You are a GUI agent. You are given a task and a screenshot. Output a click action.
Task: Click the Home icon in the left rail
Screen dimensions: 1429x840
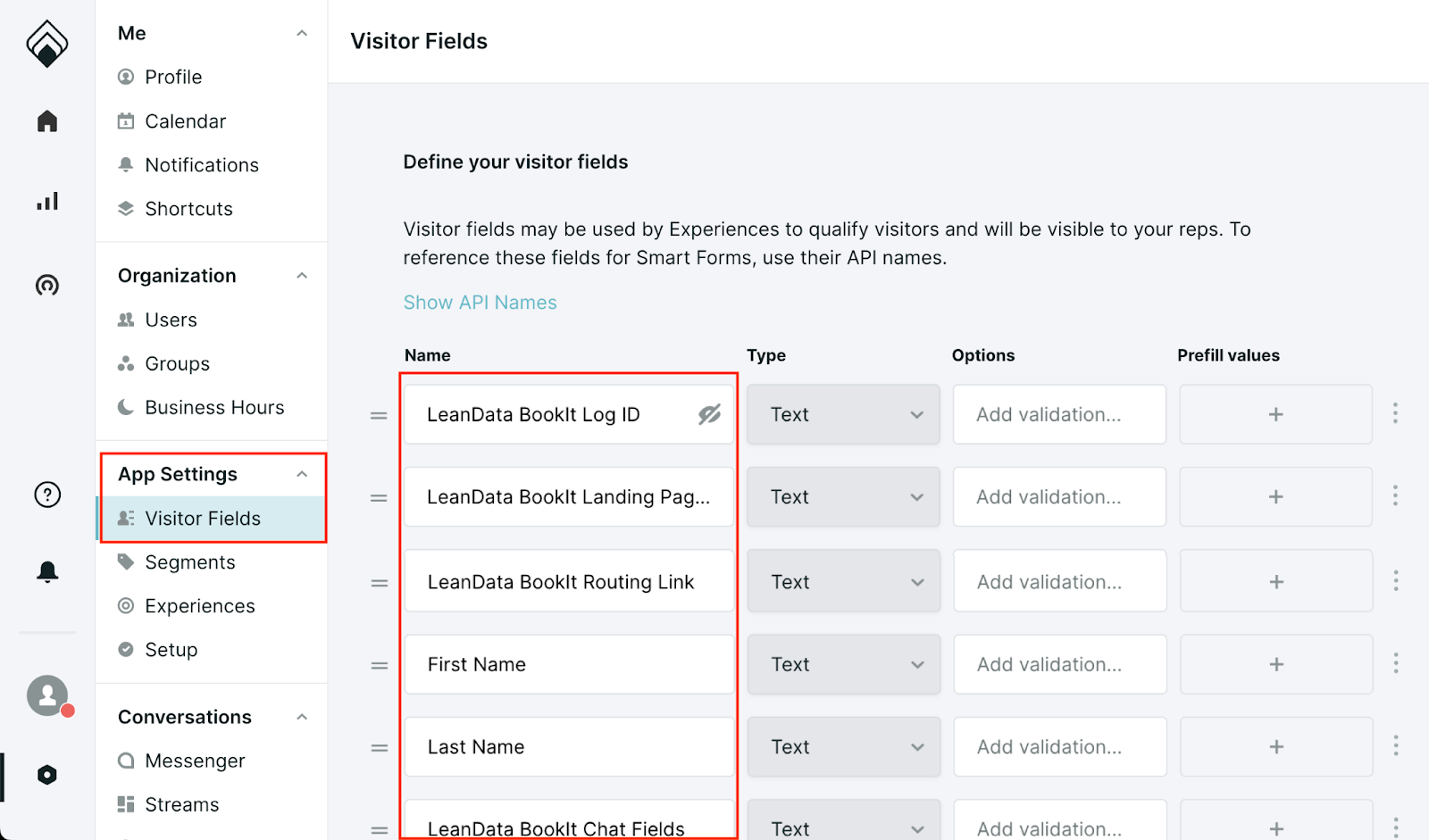(46, 121)
